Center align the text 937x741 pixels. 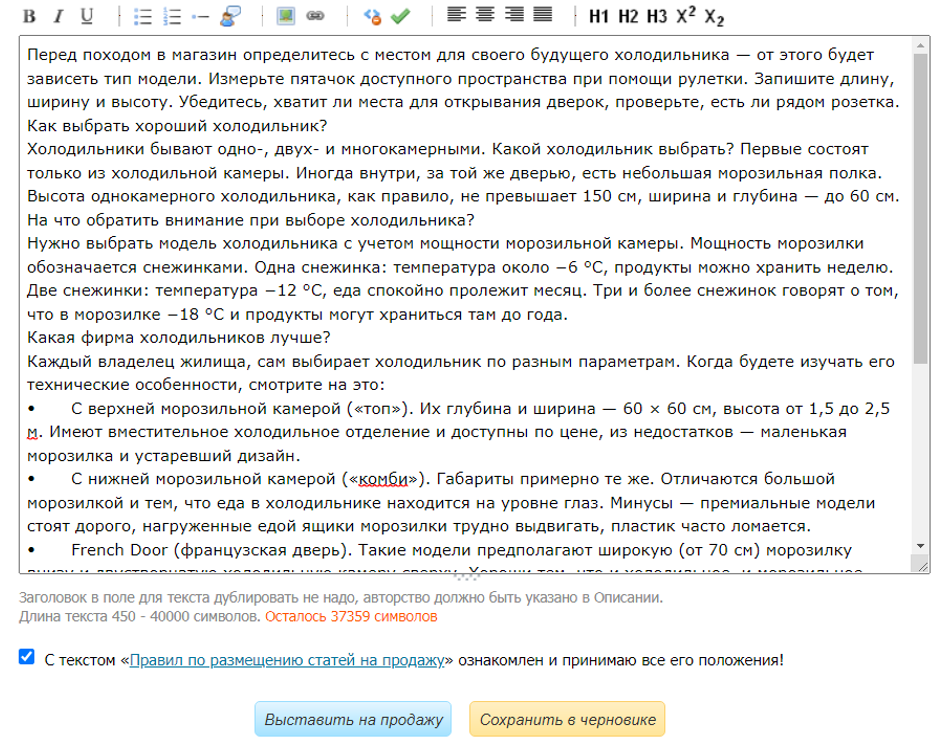(x=485, y=14)
